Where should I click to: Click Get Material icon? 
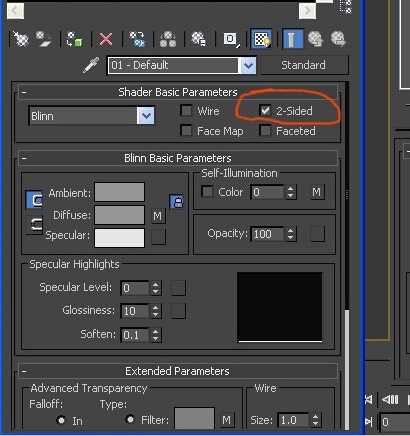click(21, 39)
